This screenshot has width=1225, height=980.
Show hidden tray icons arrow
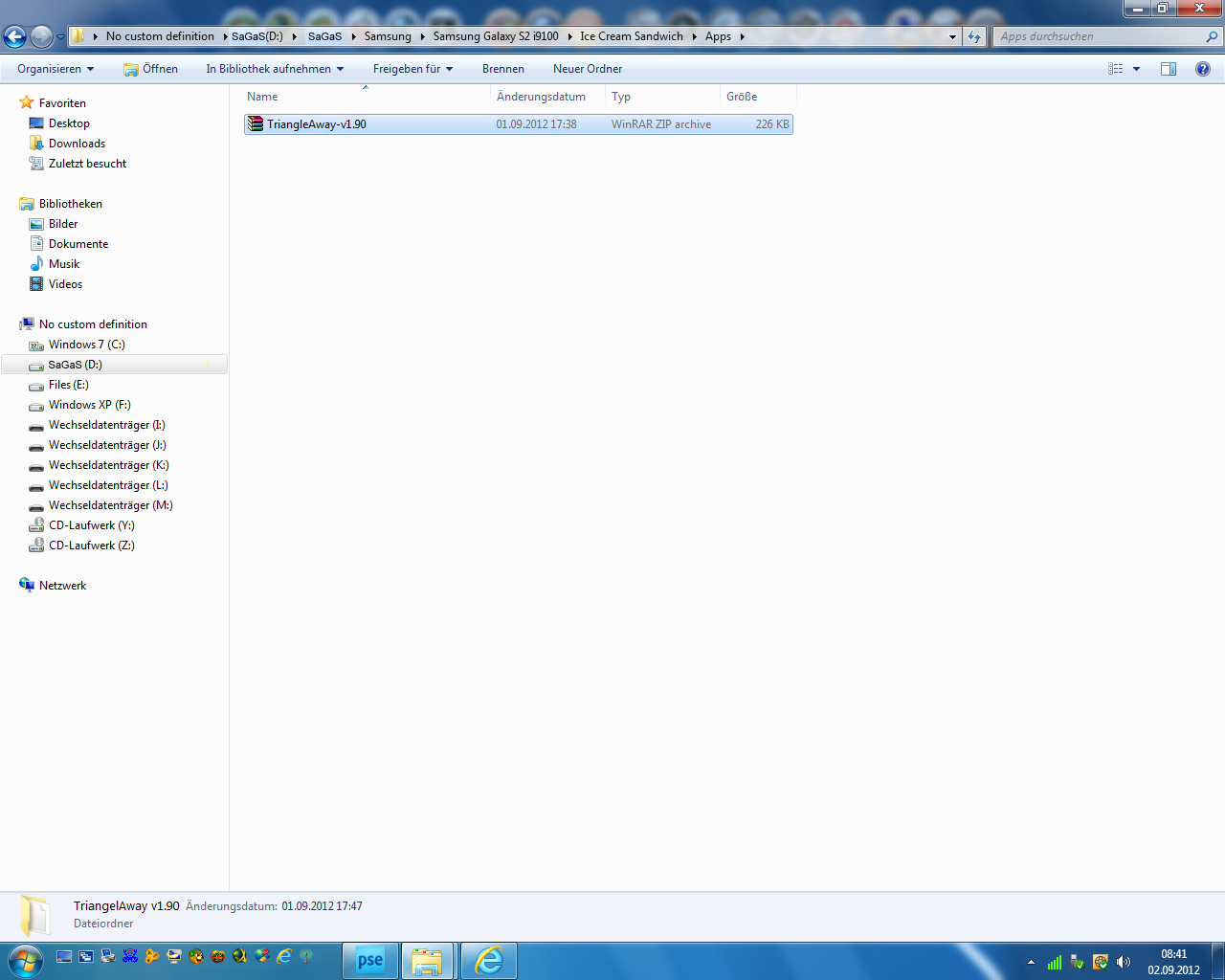(x=1031, y=962)
